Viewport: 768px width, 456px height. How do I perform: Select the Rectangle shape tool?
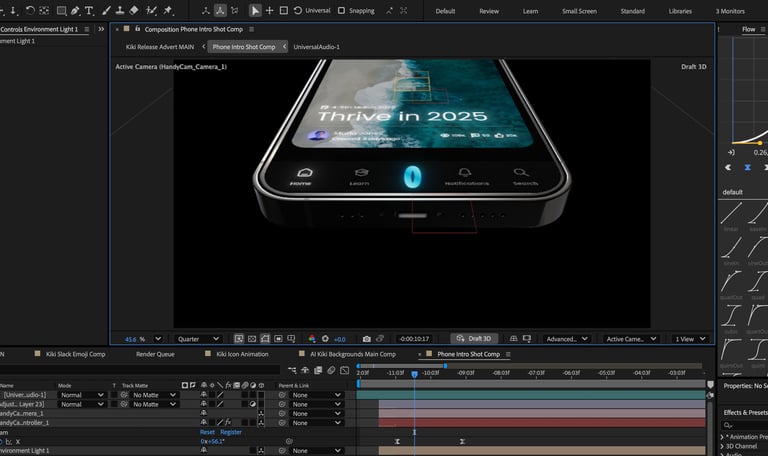61,10
